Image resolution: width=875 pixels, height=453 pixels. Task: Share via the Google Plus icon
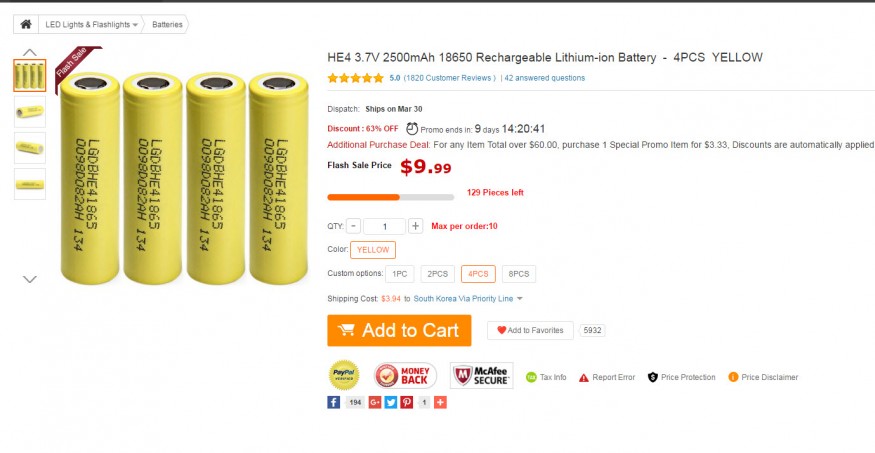click(374, 402)
